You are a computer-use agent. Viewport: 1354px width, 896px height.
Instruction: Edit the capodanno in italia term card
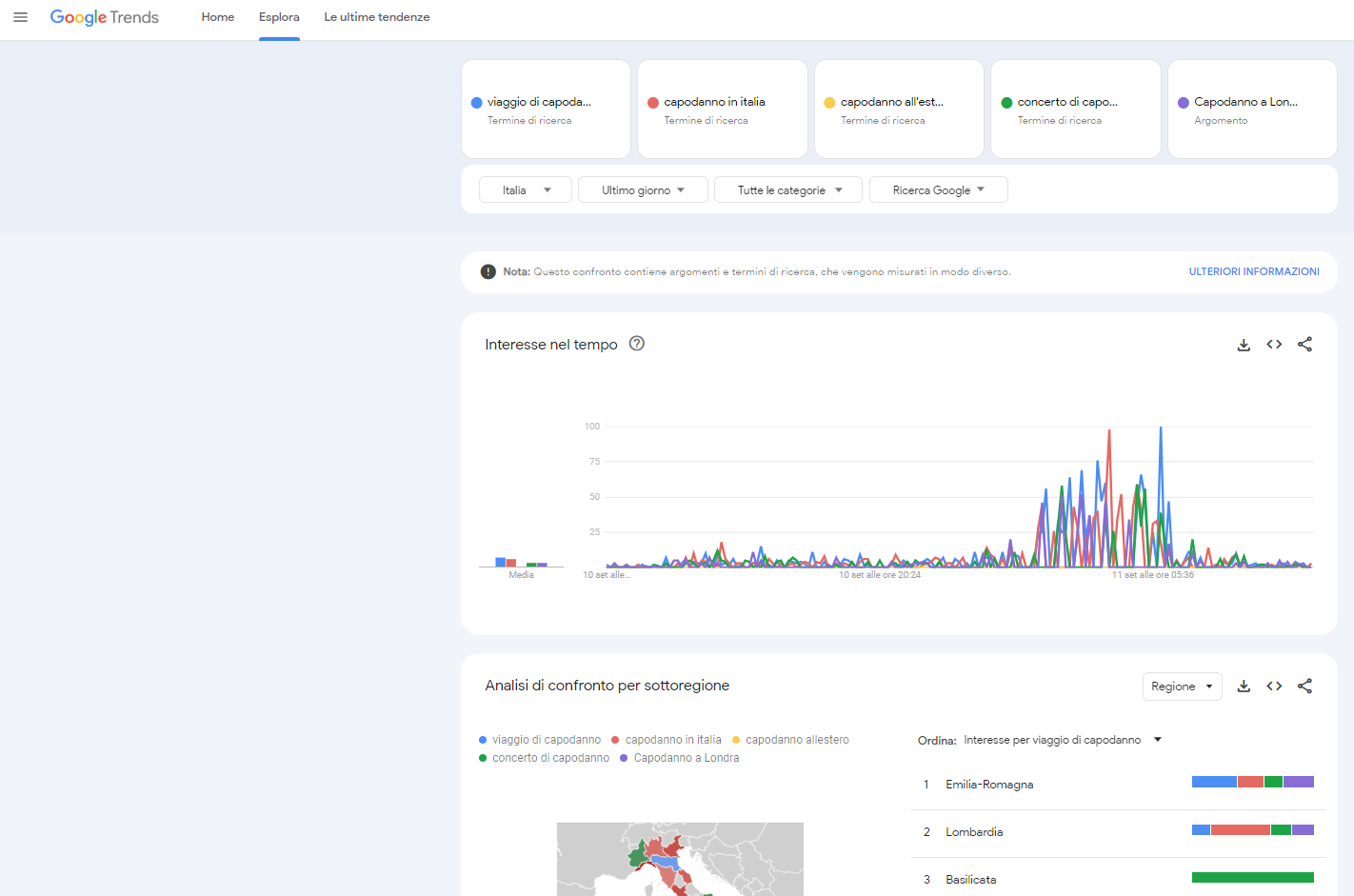tap(723, 110)
